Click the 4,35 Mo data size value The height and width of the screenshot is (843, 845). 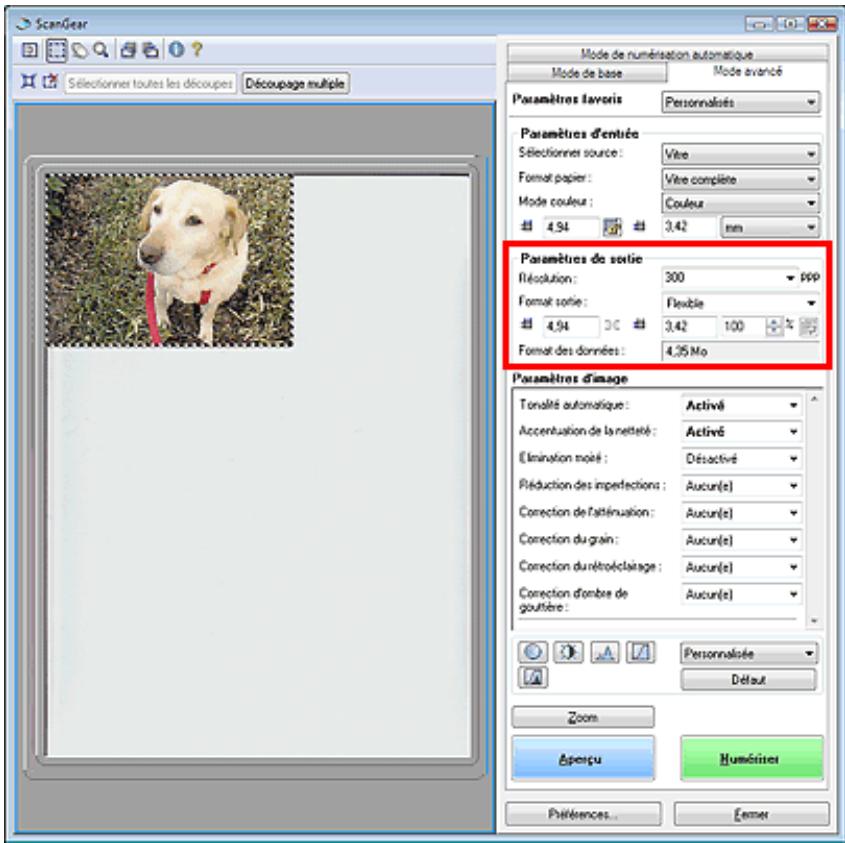[740, 351]
